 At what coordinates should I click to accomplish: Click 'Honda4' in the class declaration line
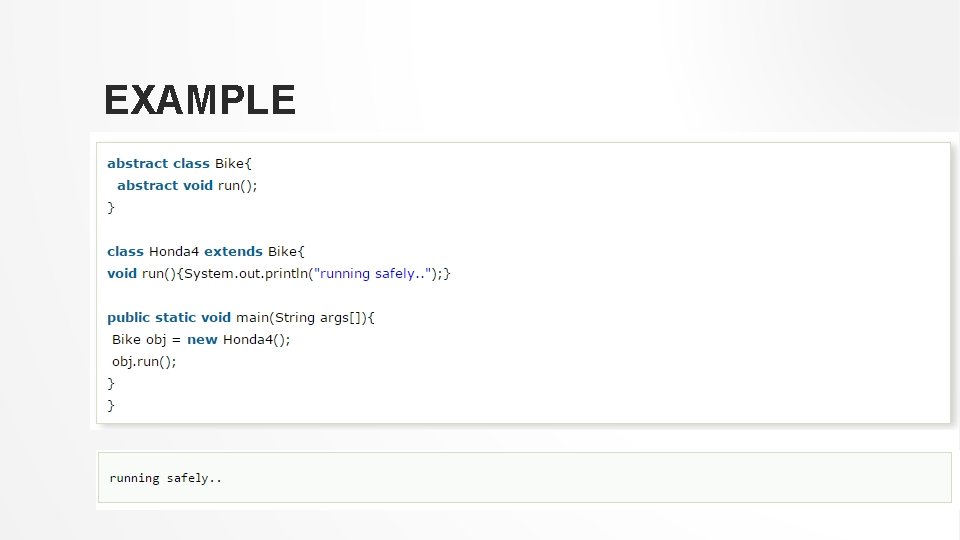click(x=174, y=251)
